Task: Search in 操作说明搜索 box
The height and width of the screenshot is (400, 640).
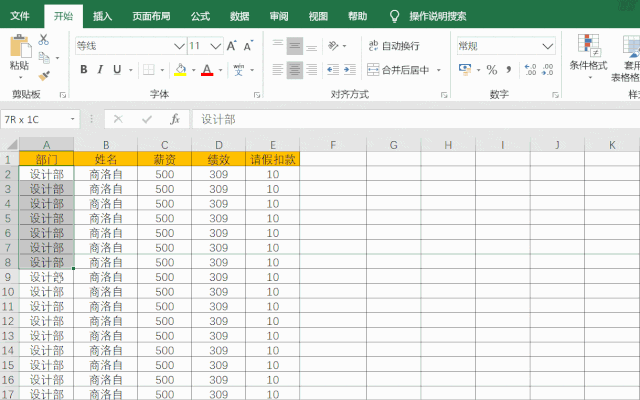Action: pyautogui.click(x=438, y=16)
